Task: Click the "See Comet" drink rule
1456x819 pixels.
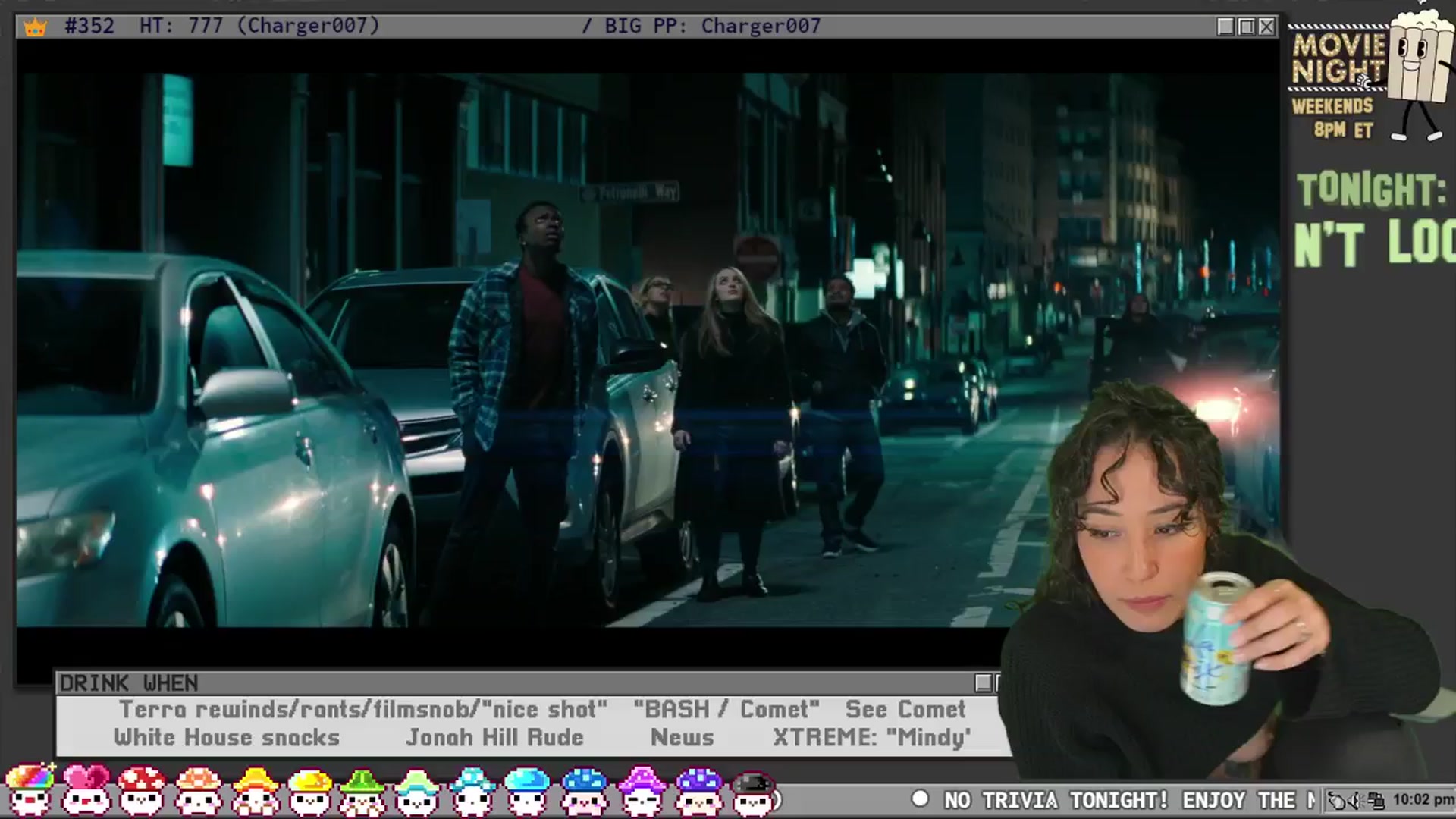Action: [905, 710]
